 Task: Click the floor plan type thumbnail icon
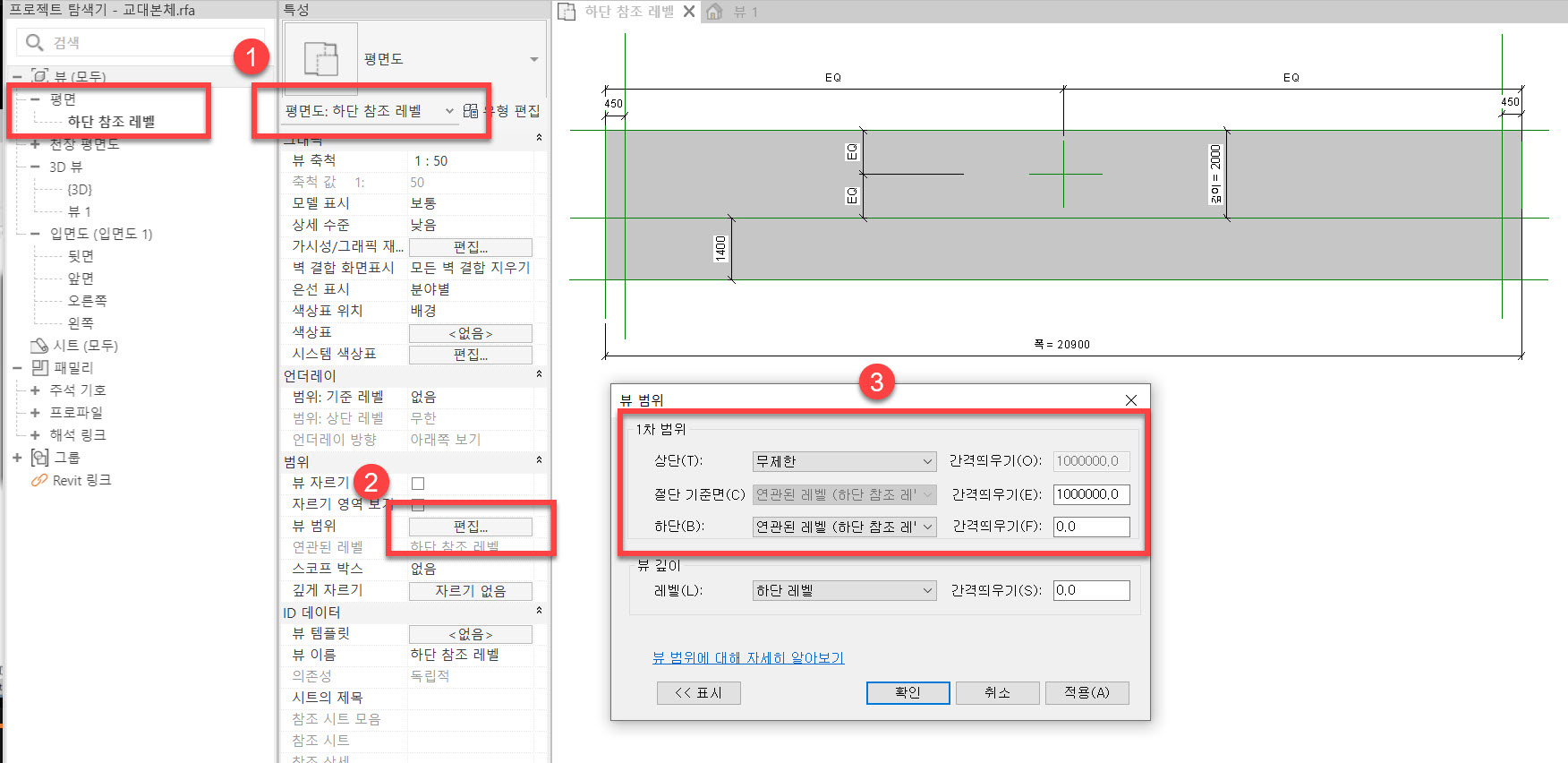click(320, 59)
